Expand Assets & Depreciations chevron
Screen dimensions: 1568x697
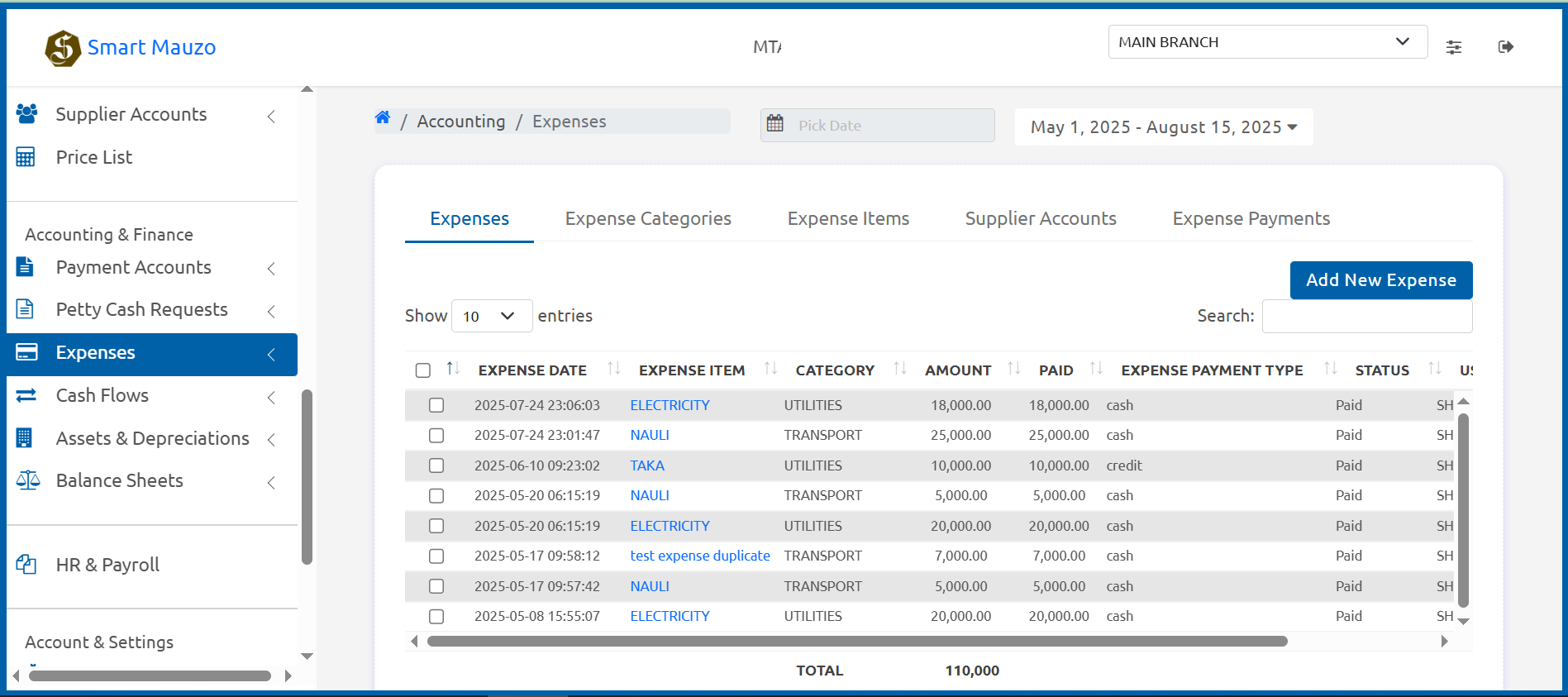[x=271, y=440]
